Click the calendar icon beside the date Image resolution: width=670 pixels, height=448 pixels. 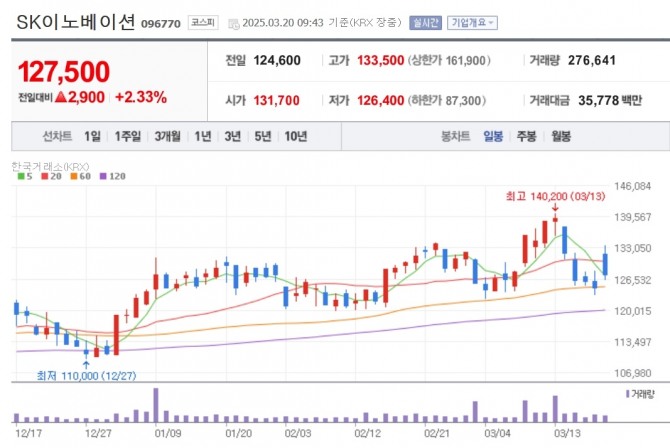click(234, 24)
